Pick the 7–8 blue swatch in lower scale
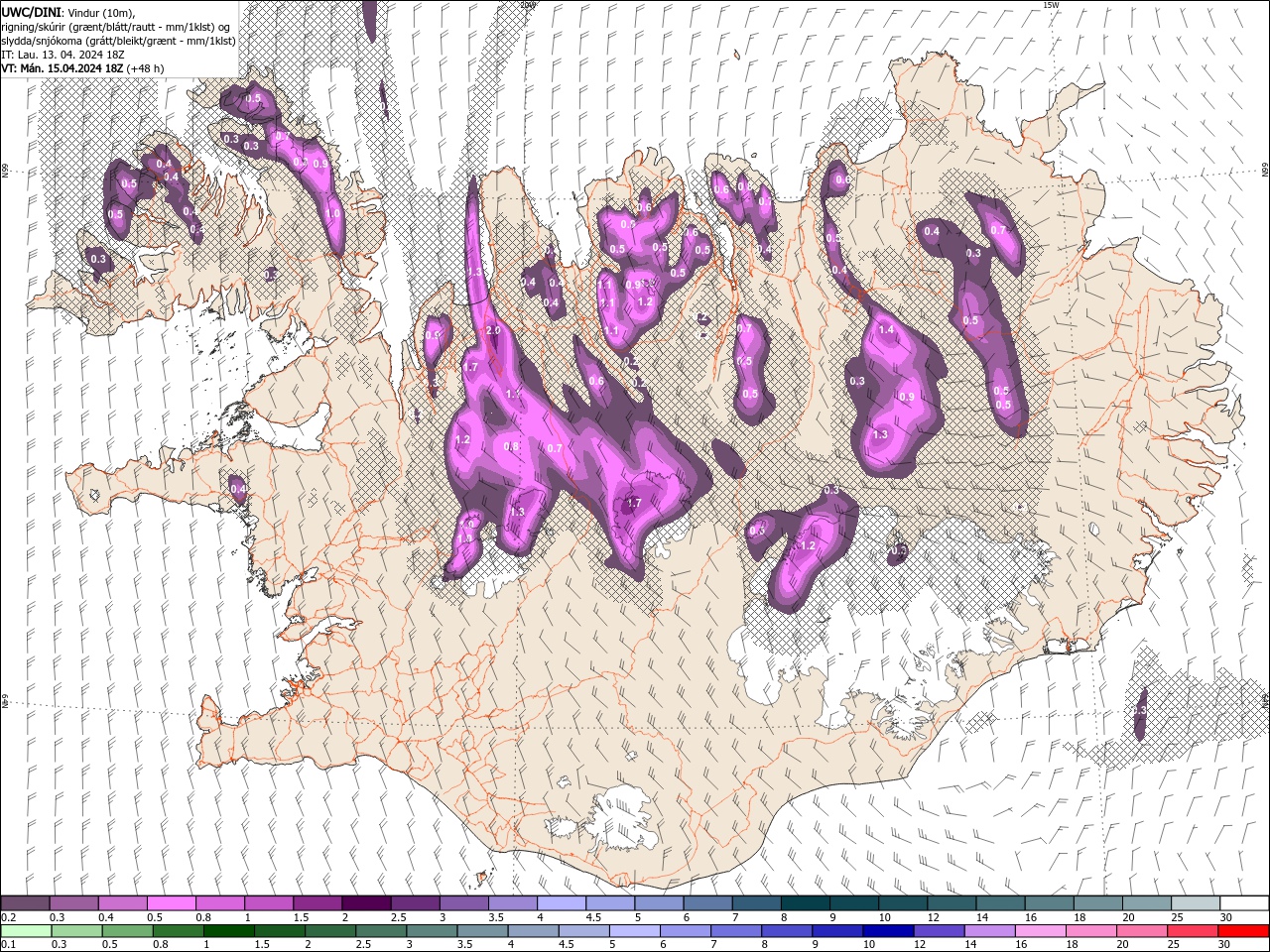Image resolution: width=1270 pixels, height=952 pixels. (x=735, y=930)
